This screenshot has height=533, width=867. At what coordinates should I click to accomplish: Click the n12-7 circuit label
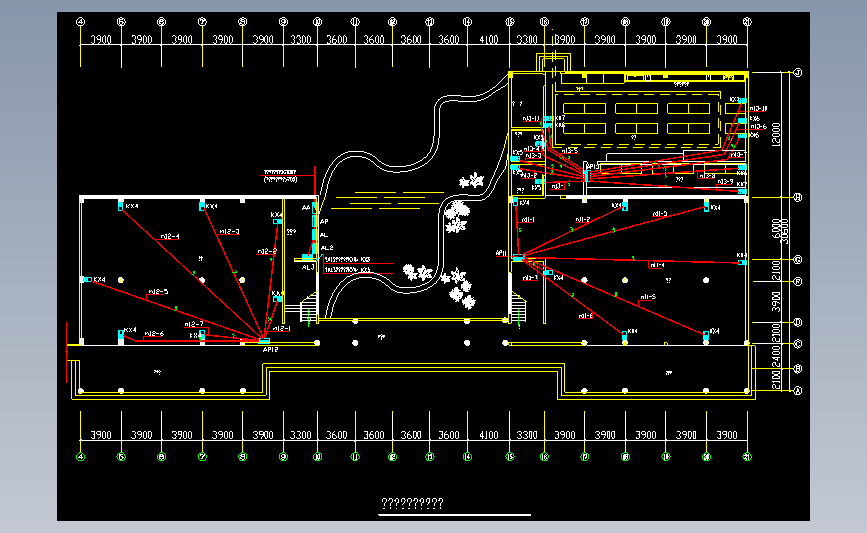194,324
